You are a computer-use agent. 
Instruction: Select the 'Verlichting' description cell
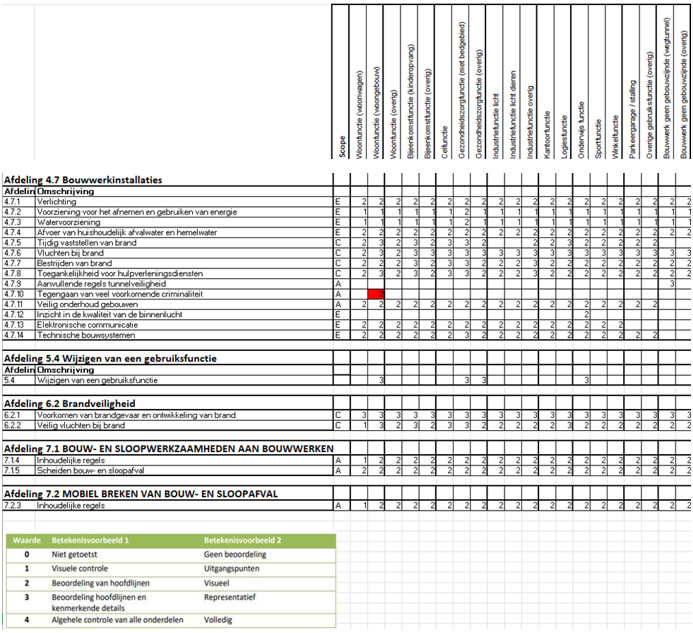[x=60, y=202]
